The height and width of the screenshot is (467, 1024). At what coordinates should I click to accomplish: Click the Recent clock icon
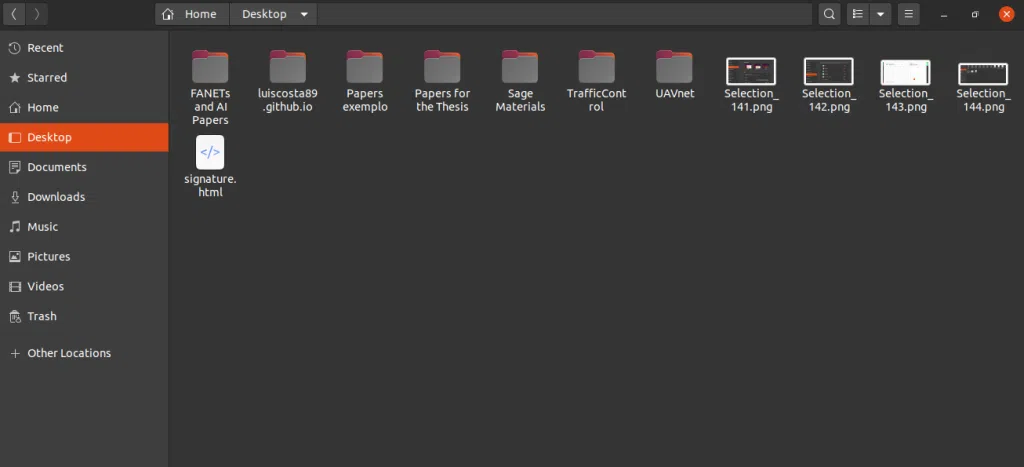[14, 48]
